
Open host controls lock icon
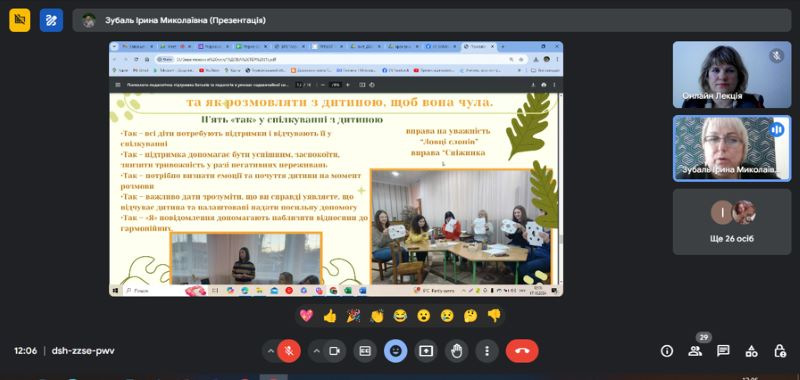[x=779, y=351]
